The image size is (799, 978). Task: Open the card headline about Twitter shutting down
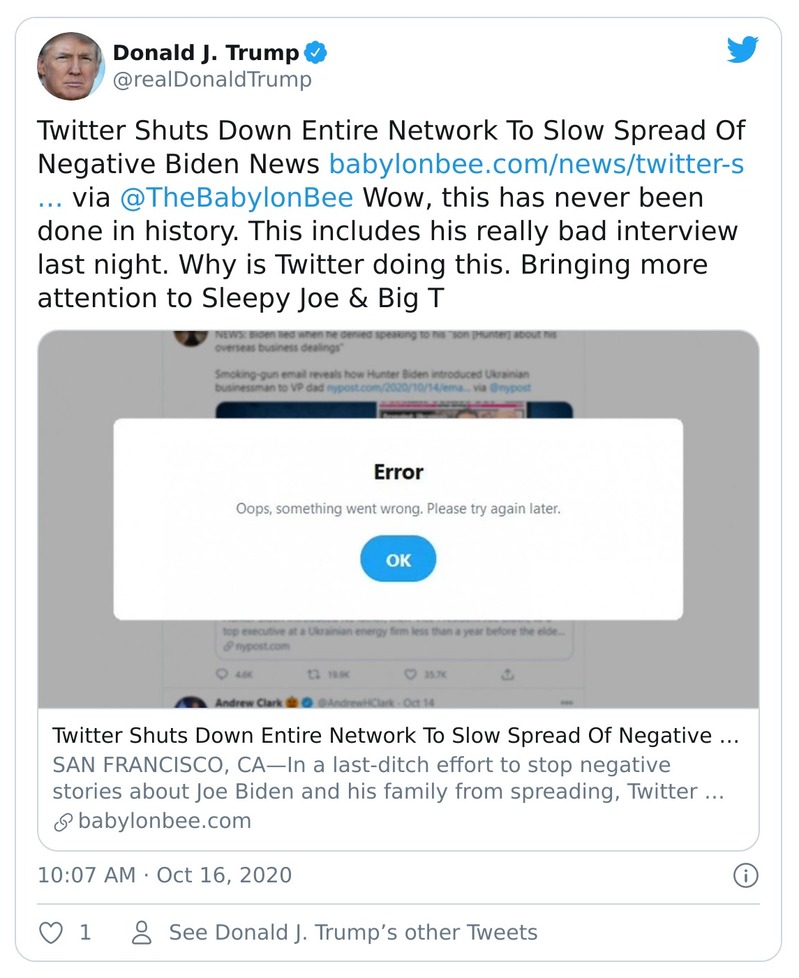(x=395, y=736)
